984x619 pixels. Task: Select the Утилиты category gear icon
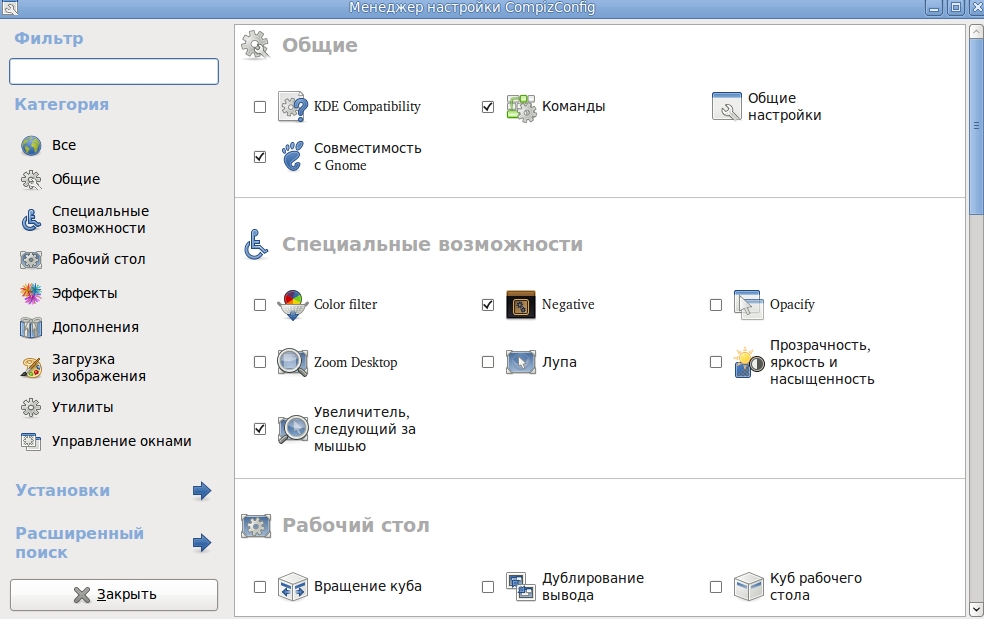(x=31, y=407)
